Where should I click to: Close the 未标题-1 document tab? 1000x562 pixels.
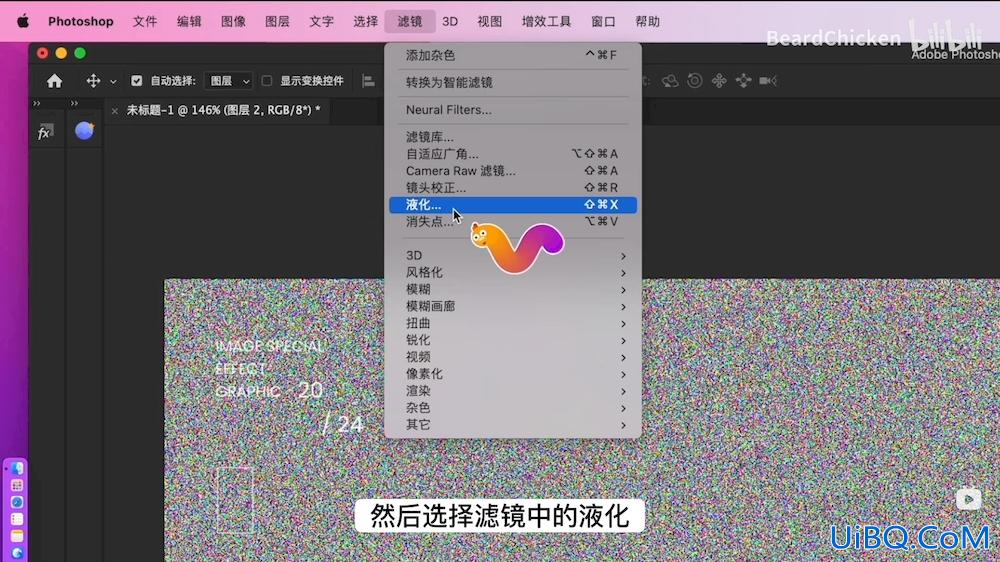(115, 111)
